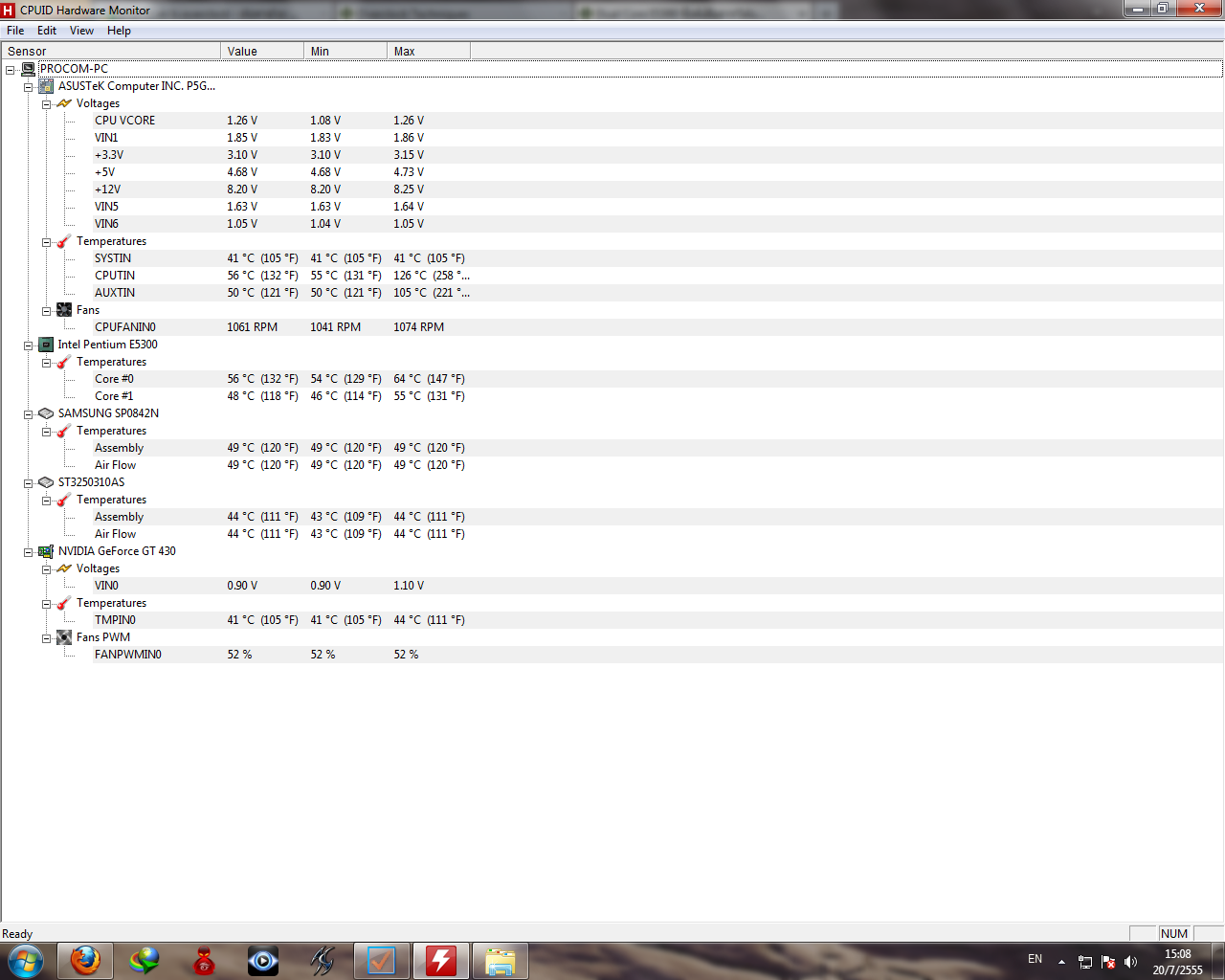Collapse the Fans PWM node
The width and height of the screenshot is (1225, 980).
pyautogui.click(x=47, y=638)
